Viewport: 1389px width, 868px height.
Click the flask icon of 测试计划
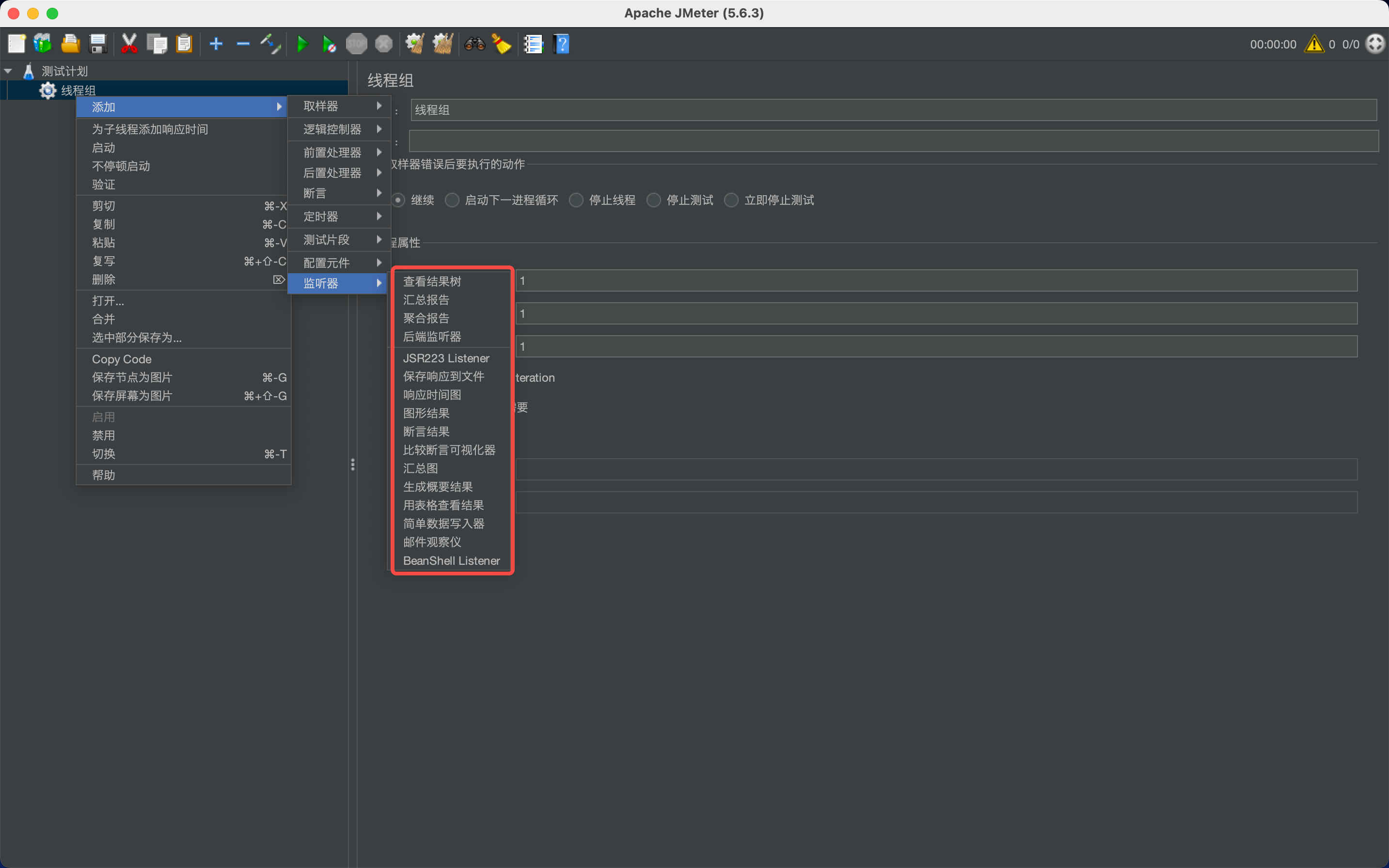29,71
